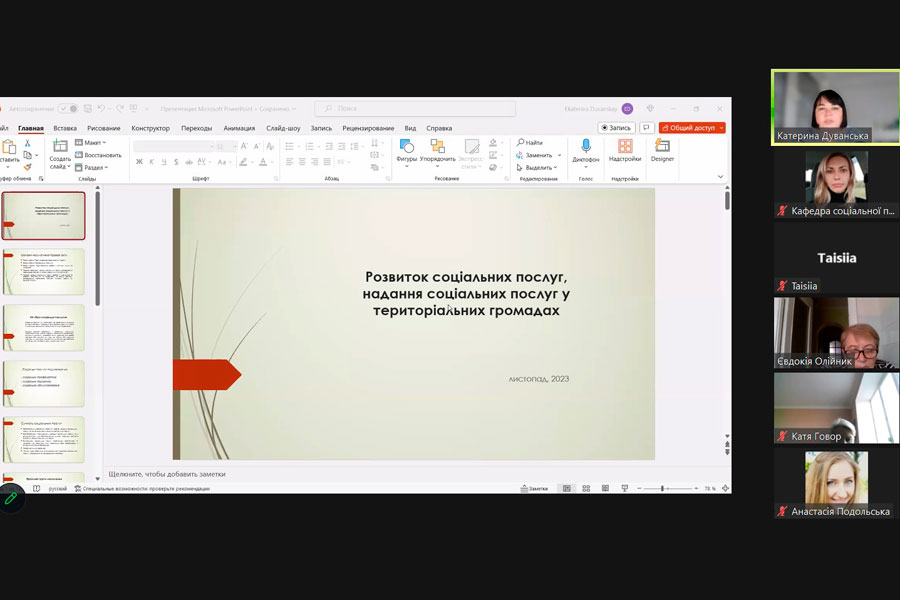This screenshot has height=600, width=900.
Task: Click Создать слайд new slide icon
Action: pyautogui.click(x=60, y=147)
